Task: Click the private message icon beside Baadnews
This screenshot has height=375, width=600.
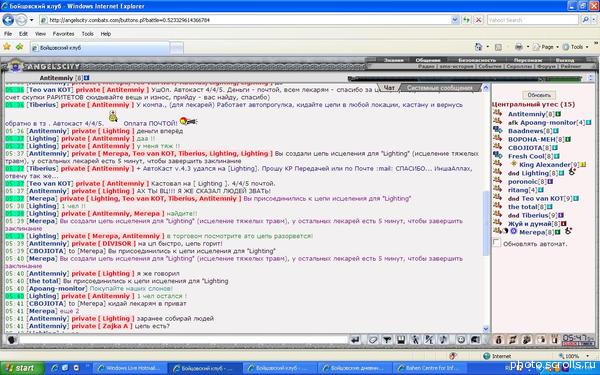Action: coord(497,130)
